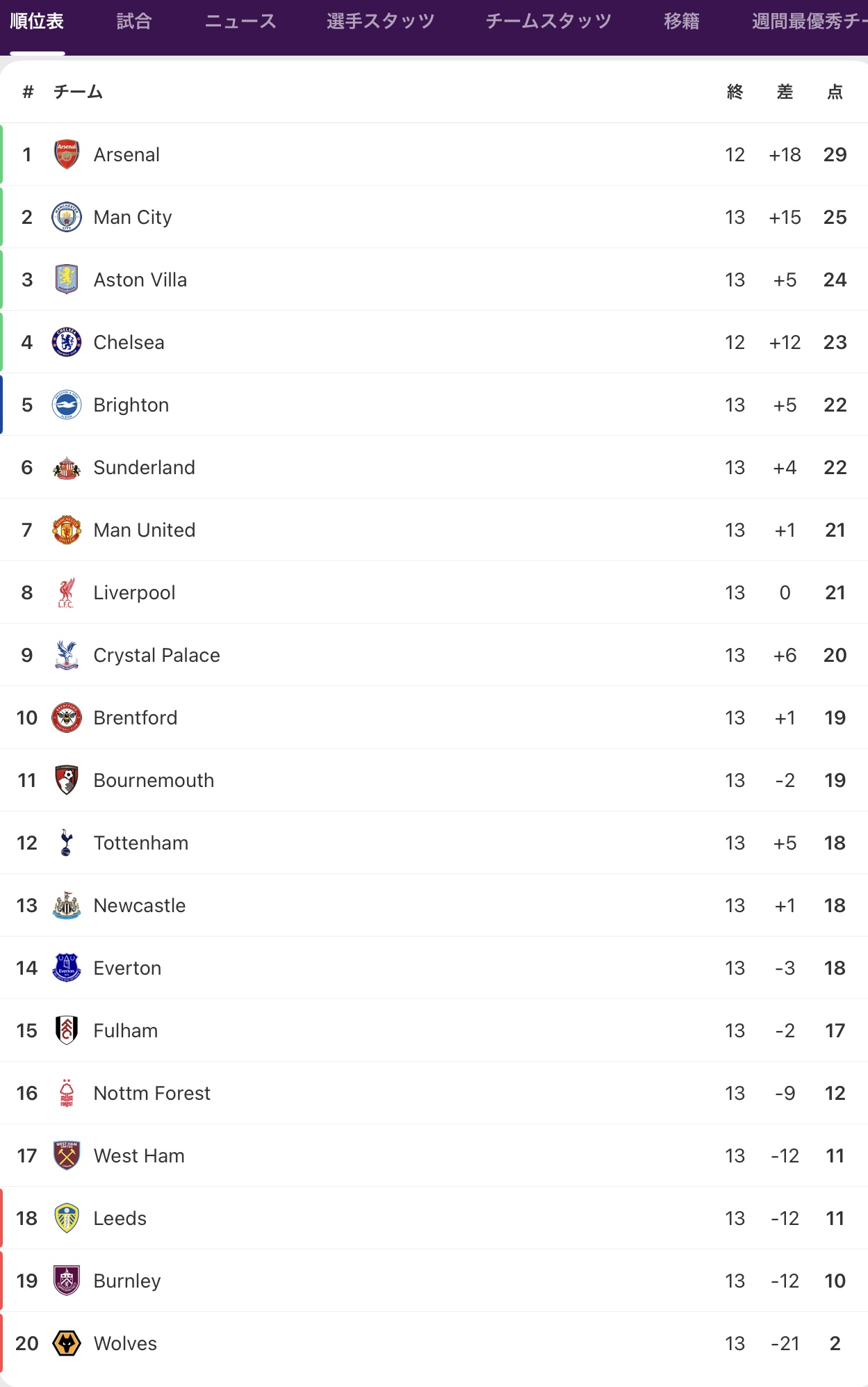Click the Sunderland team name

144,467
